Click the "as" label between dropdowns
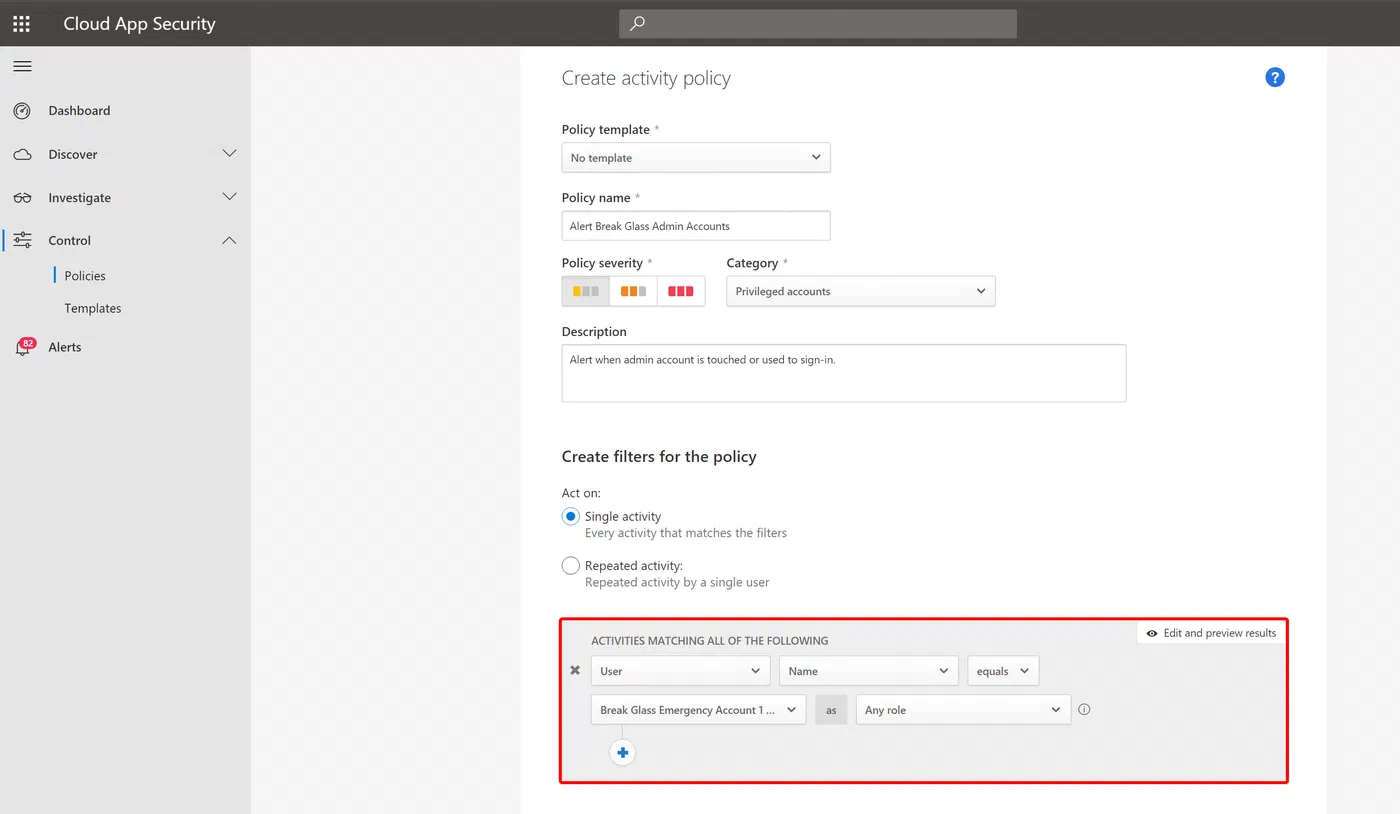This screenshot has height=814, width=1400. click(831, 710)
